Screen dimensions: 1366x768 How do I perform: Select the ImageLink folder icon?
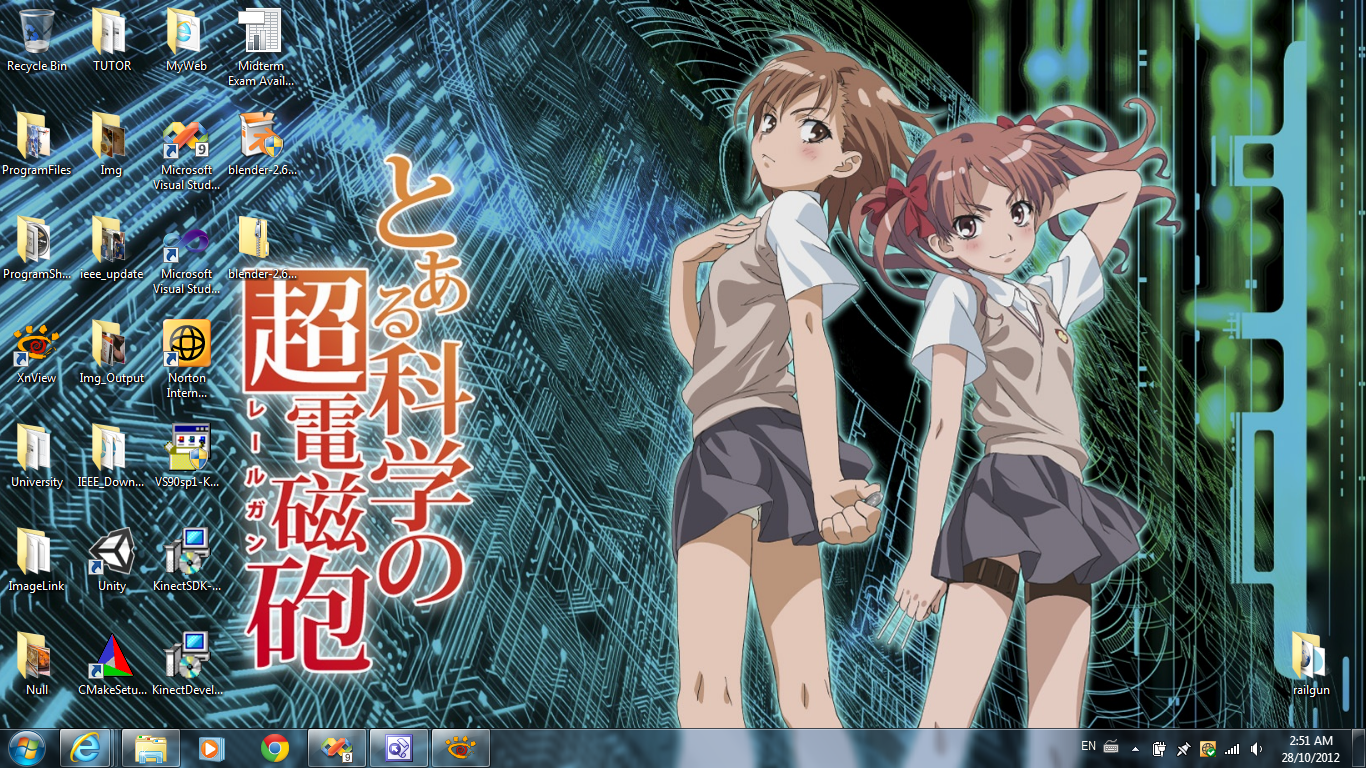coord(37,560)
